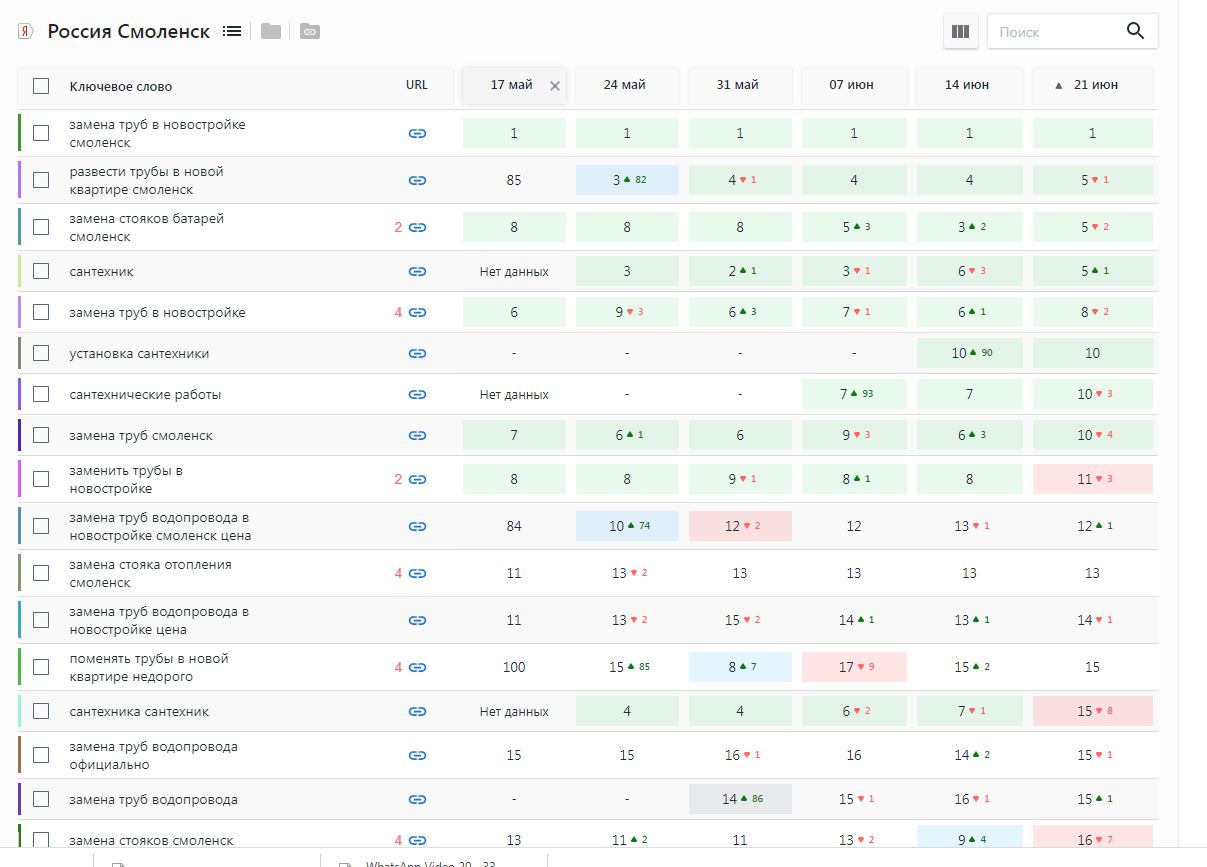Open URL link for замена труб водопровода row
Image resolution: width=1207 pixels, height=867 pixels.
[x=418, y=799]
